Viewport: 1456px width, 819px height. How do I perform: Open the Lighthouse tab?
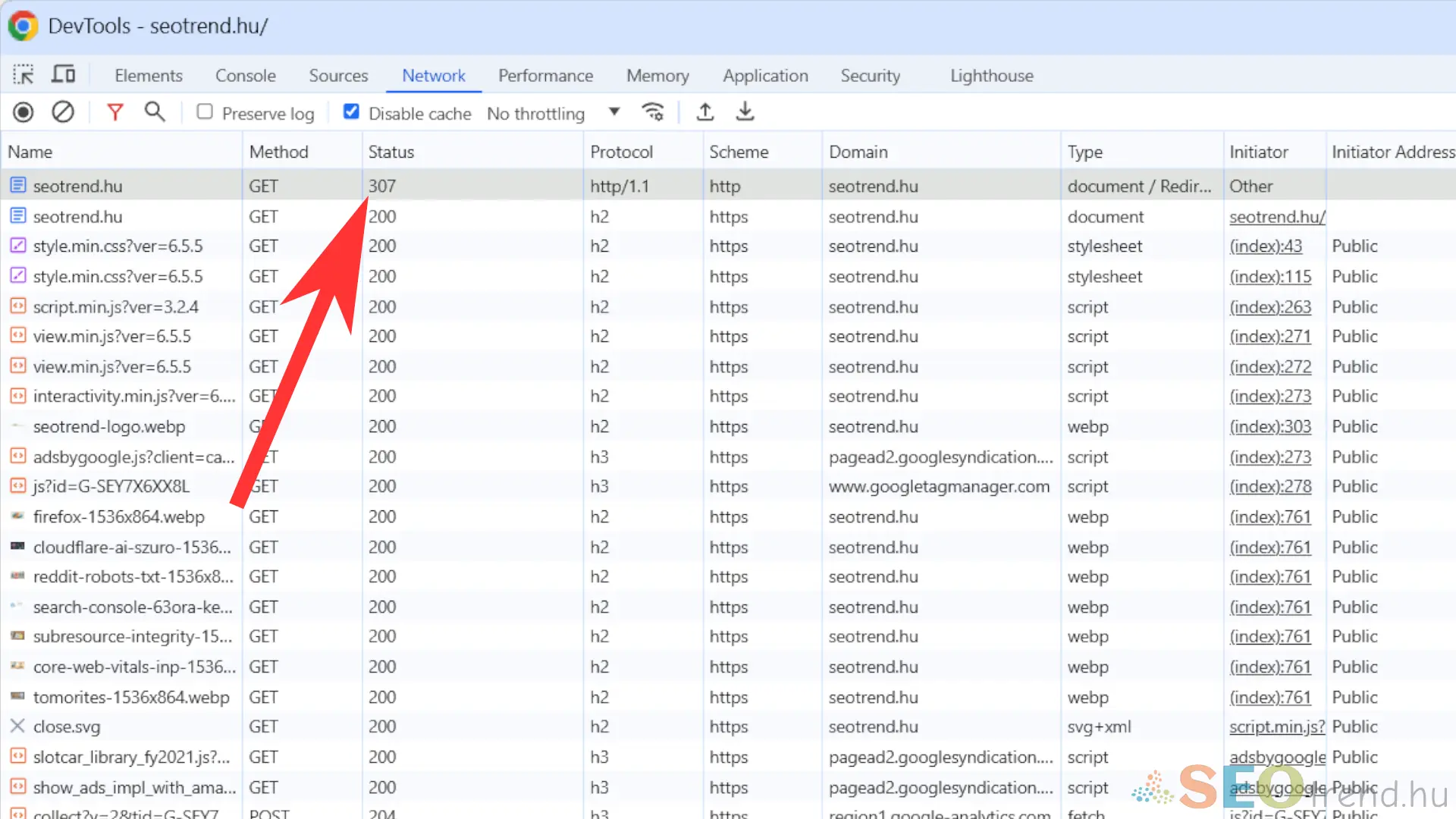pos(992,76)
